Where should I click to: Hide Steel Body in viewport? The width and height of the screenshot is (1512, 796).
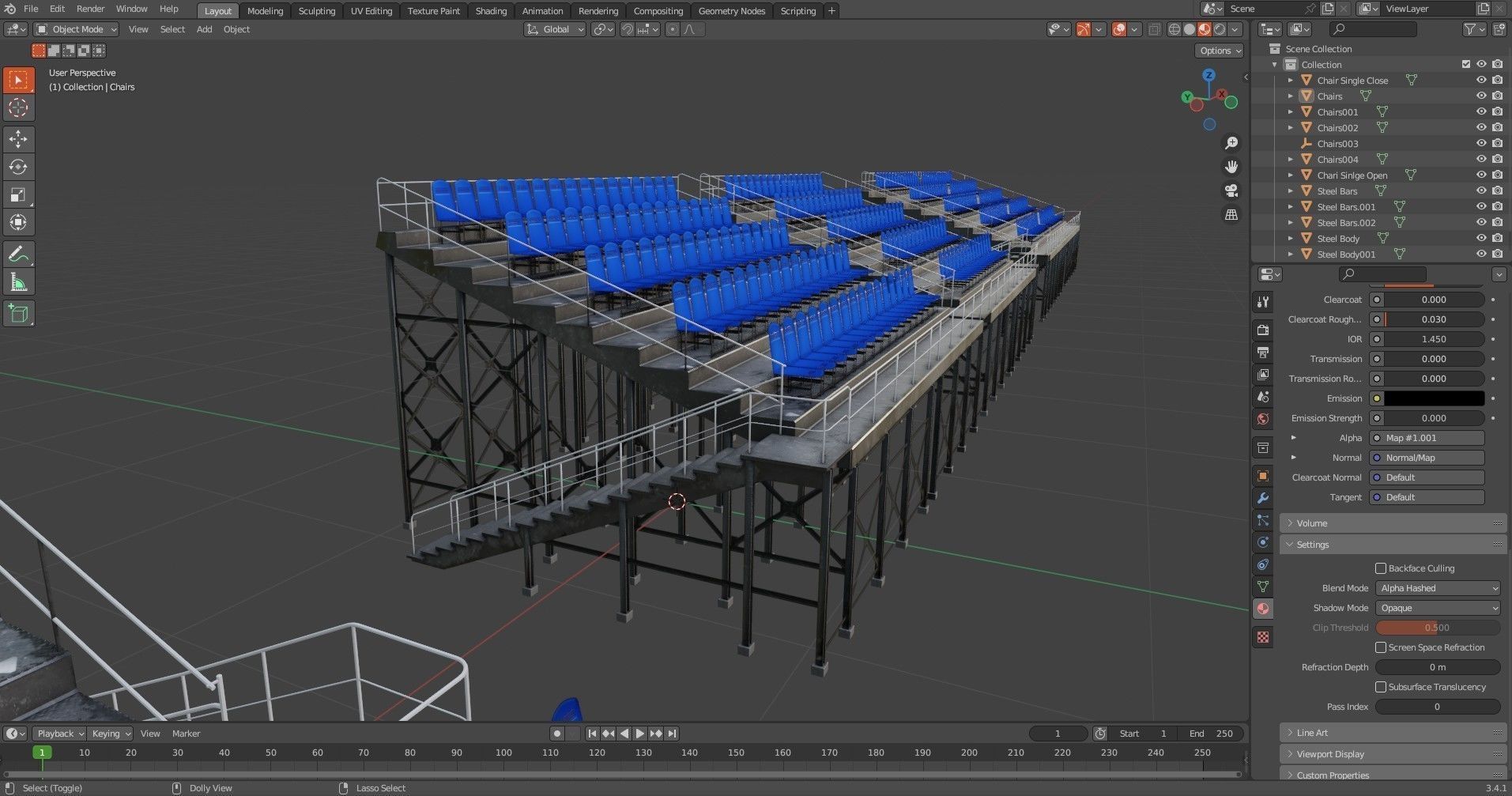tap(1481, 238)
